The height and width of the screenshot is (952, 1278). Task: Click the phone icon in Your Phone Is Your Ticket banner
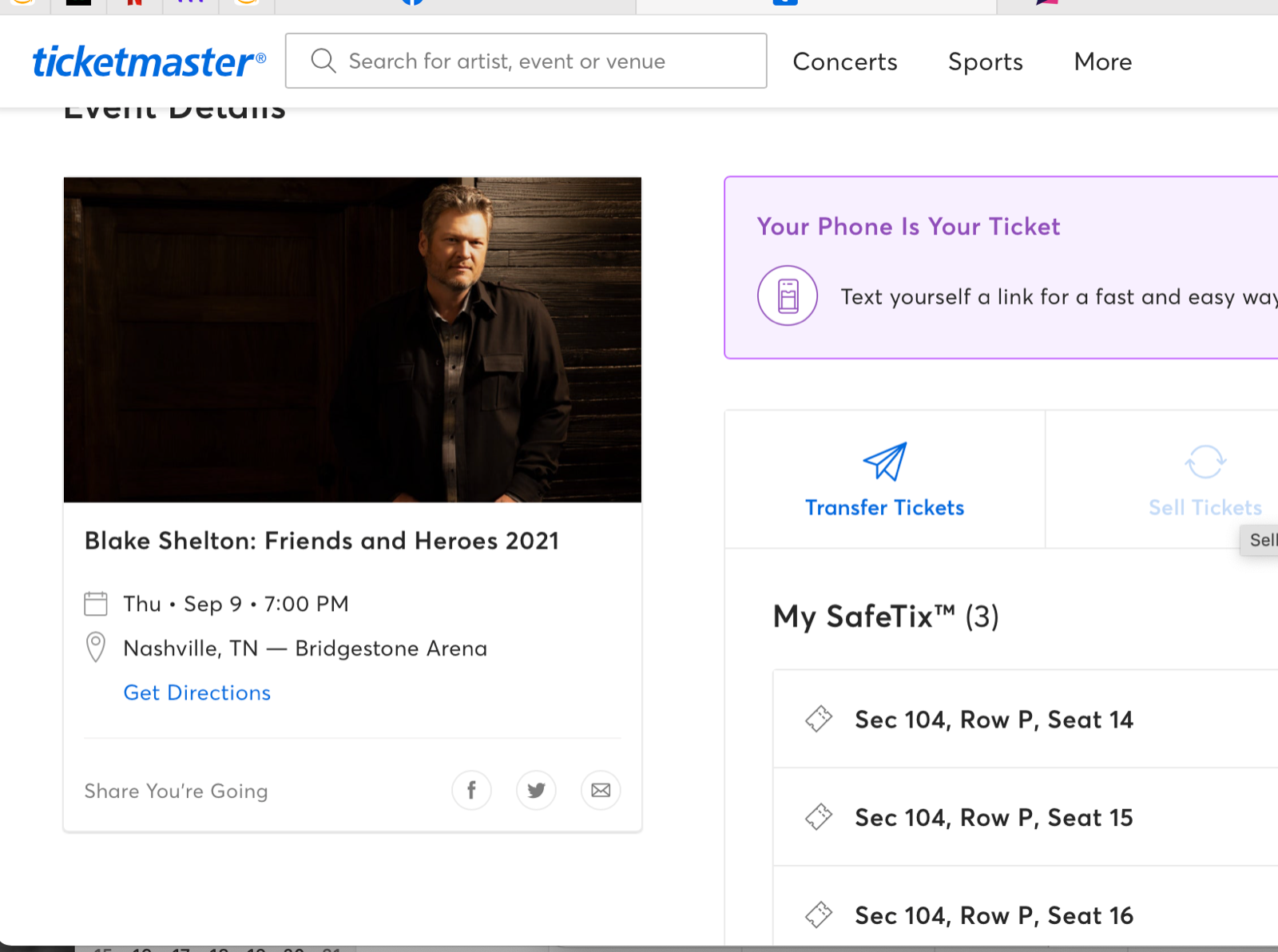click(x=788, y=296)
